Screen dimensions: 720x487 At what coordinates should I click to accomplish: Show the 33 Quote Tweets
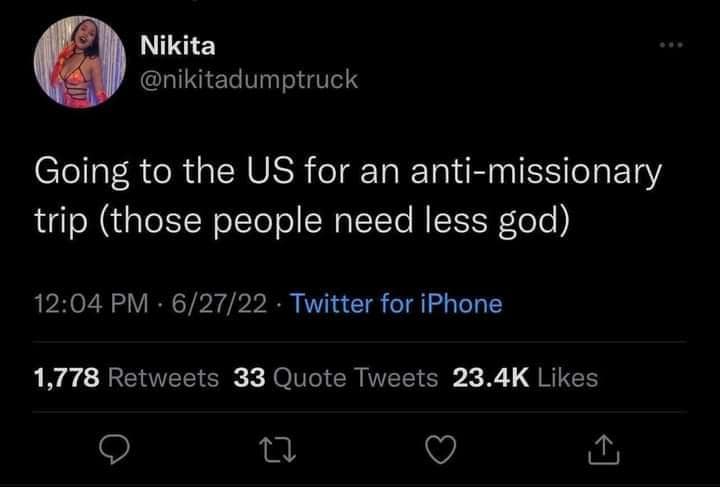pyautogui.click(x=335, y=377)
